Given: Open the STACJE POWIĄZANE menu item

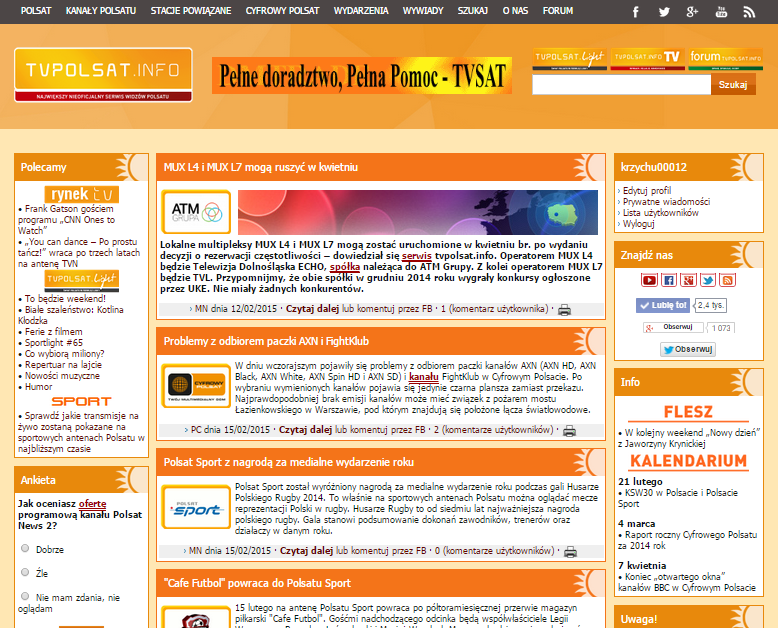Looking at the screenshot, I should pos(191,10).
